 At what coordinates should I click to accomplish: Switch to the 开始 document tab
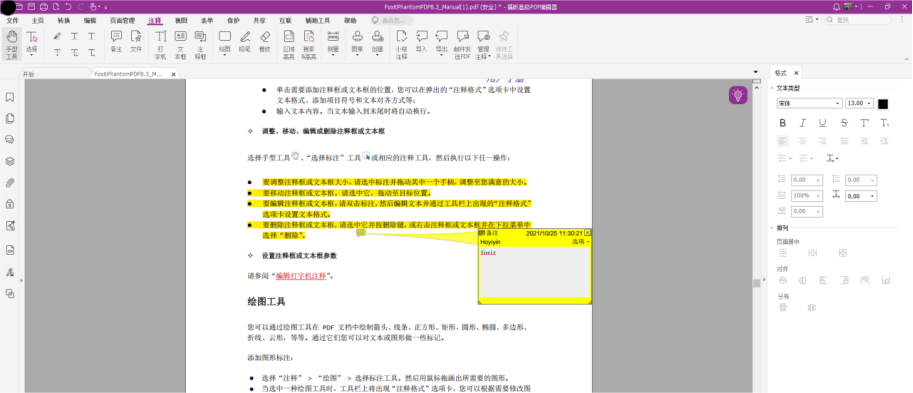[29, 75]
